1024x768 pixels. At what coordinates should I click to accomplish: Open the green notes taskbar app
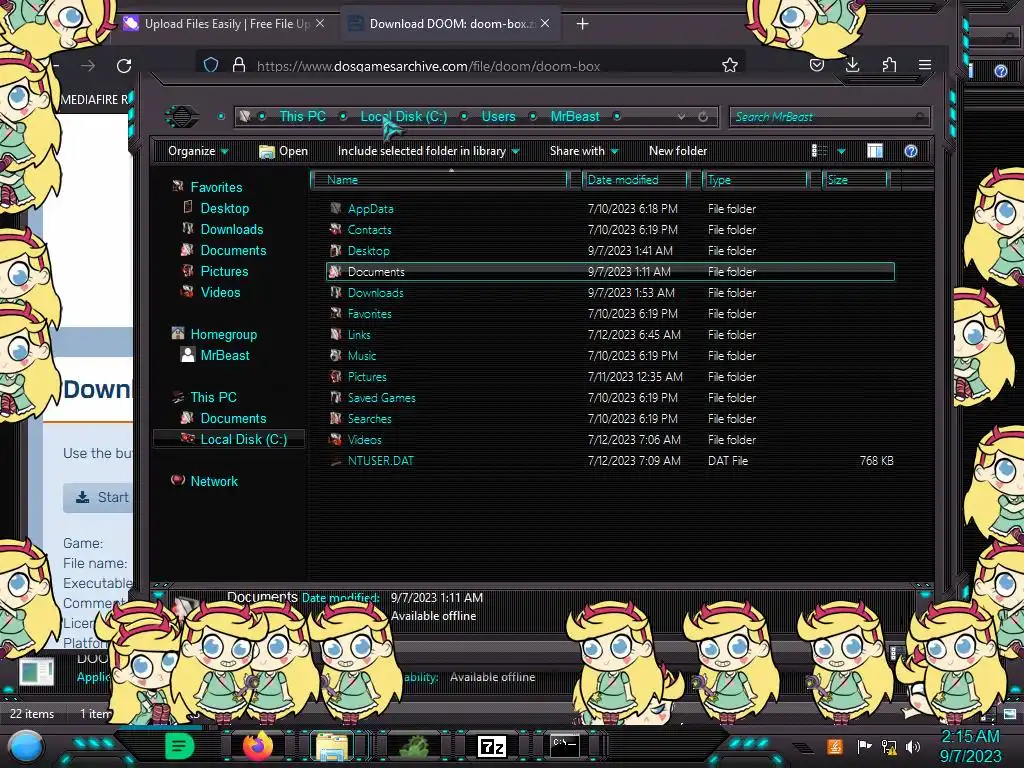tap(180, 746)
